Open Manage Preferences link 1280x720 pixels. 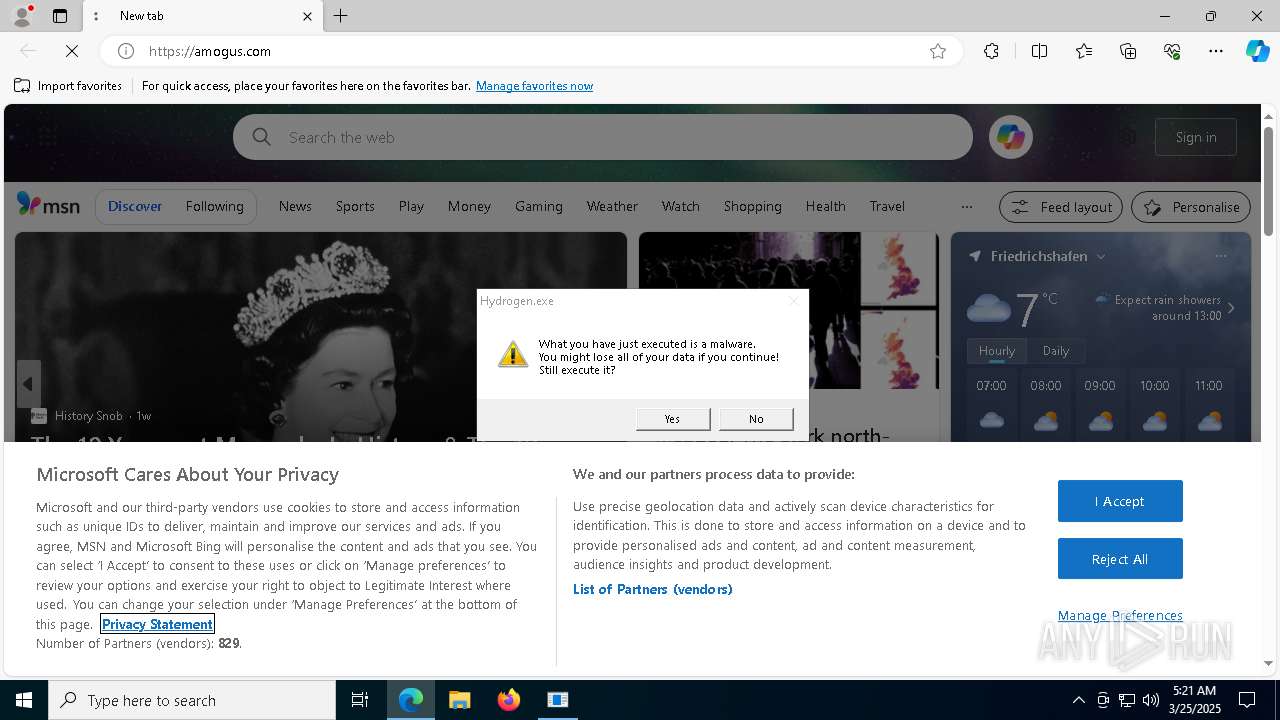1120,615
